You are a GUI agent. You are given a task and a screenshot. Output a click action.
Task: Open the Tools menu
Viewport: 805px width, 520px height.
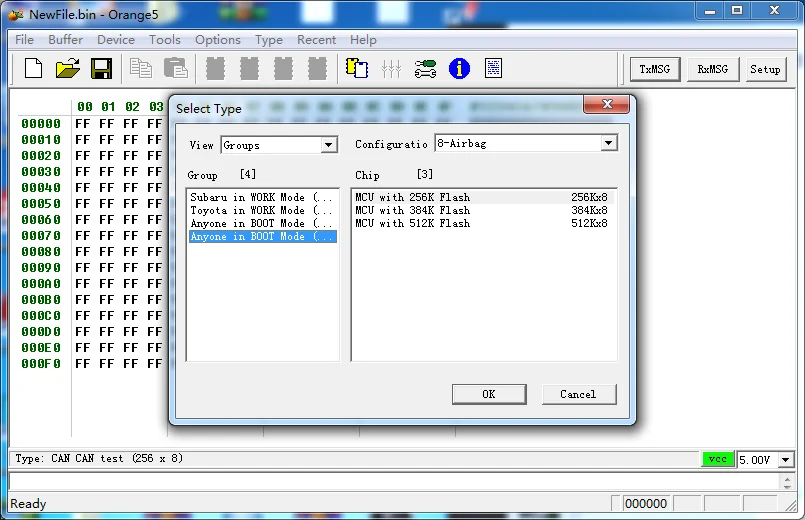pyautogui.click(x=164, y=40)
